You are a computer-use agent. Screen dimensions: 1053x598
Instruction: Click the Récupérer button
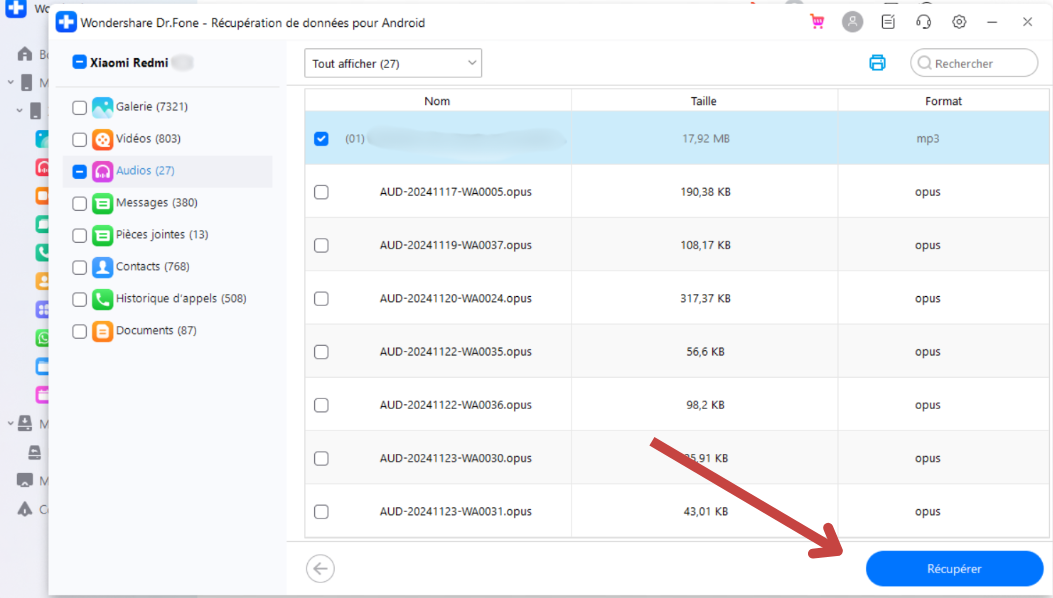pyautogui.click(x=954, y=568)
